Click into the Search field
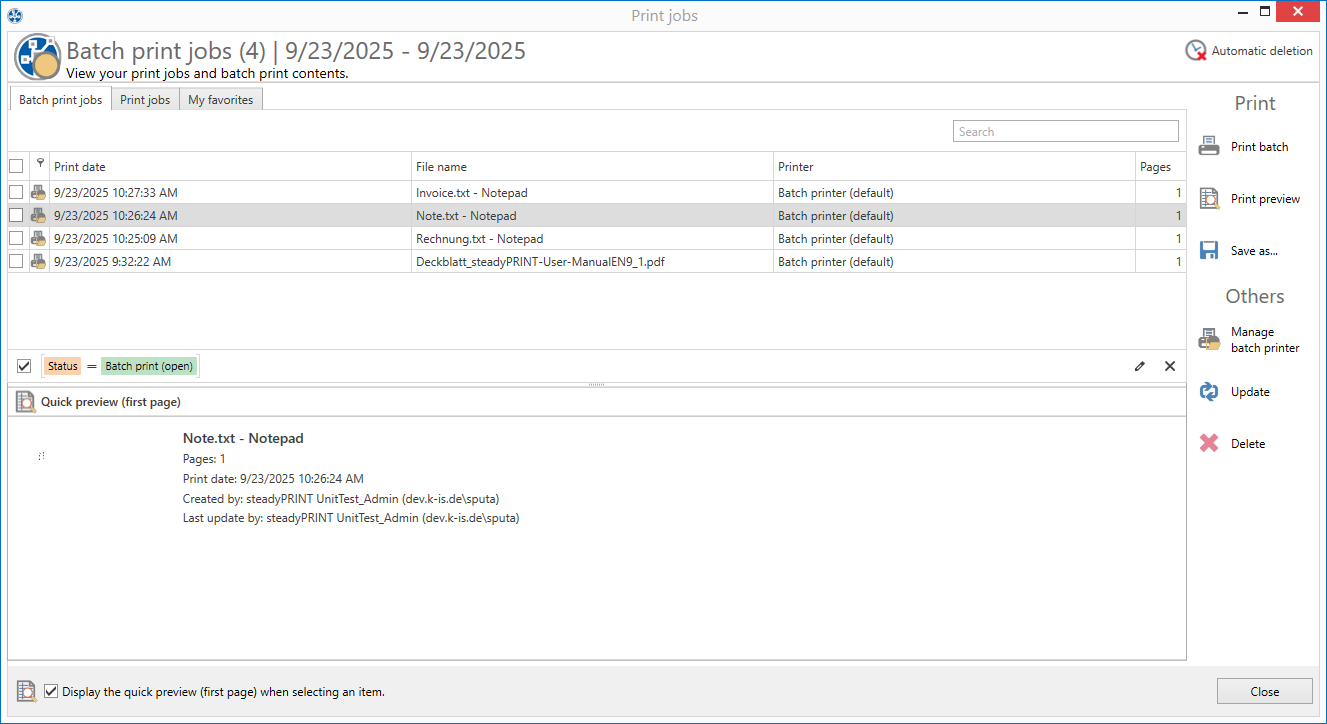 pyautogui.click(x=1066, y=131)
